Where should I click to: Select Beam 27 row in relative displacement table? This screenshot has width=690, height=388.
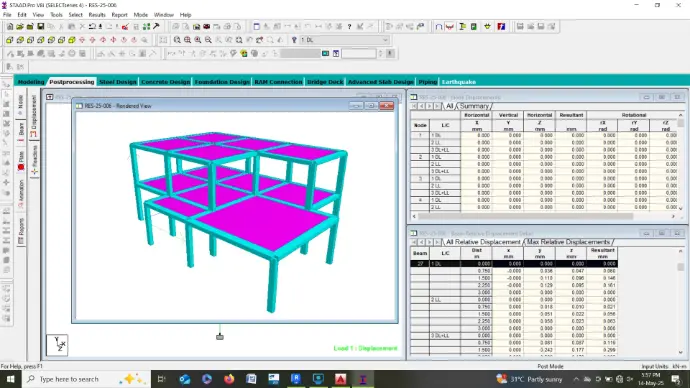pyautogui.click(x=514, y=264)
